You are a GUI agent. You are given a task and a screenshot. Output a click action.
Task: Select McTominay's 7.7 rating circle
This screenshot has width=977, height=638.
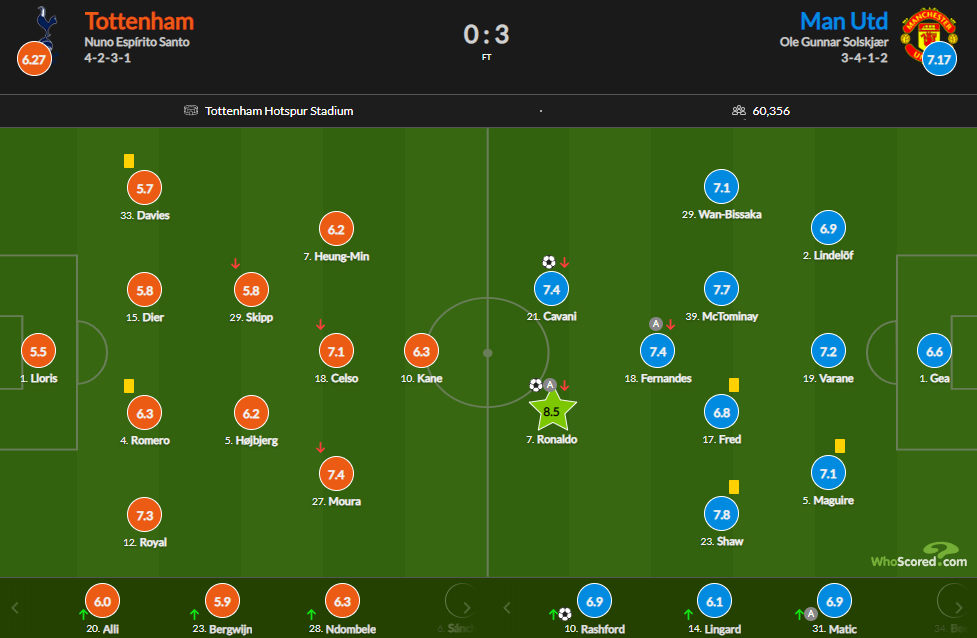722,289
